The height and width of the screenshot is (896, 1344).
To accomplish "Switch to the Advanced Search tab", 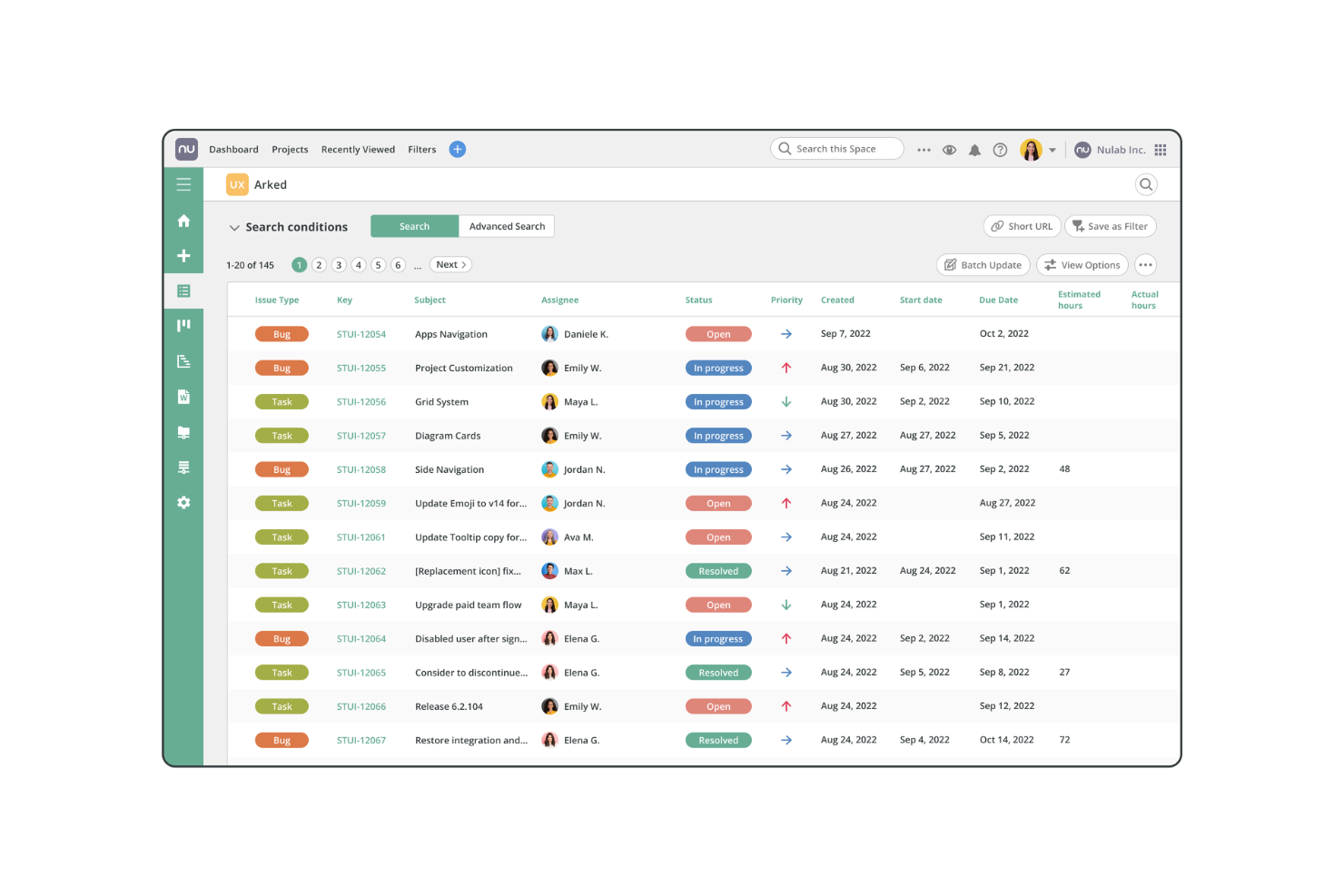I will point(507,226).
